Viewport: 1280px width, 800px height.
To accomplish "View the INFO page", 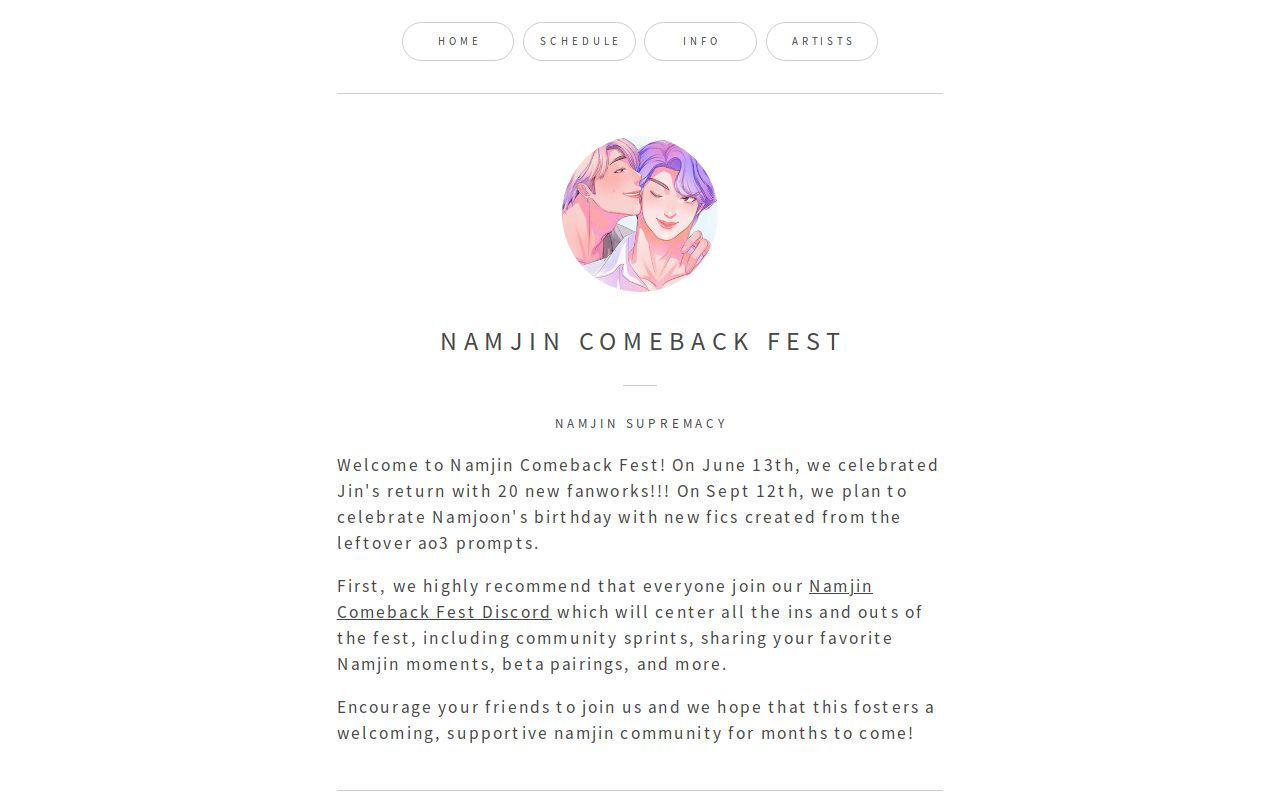I will (x=701, y=41).
